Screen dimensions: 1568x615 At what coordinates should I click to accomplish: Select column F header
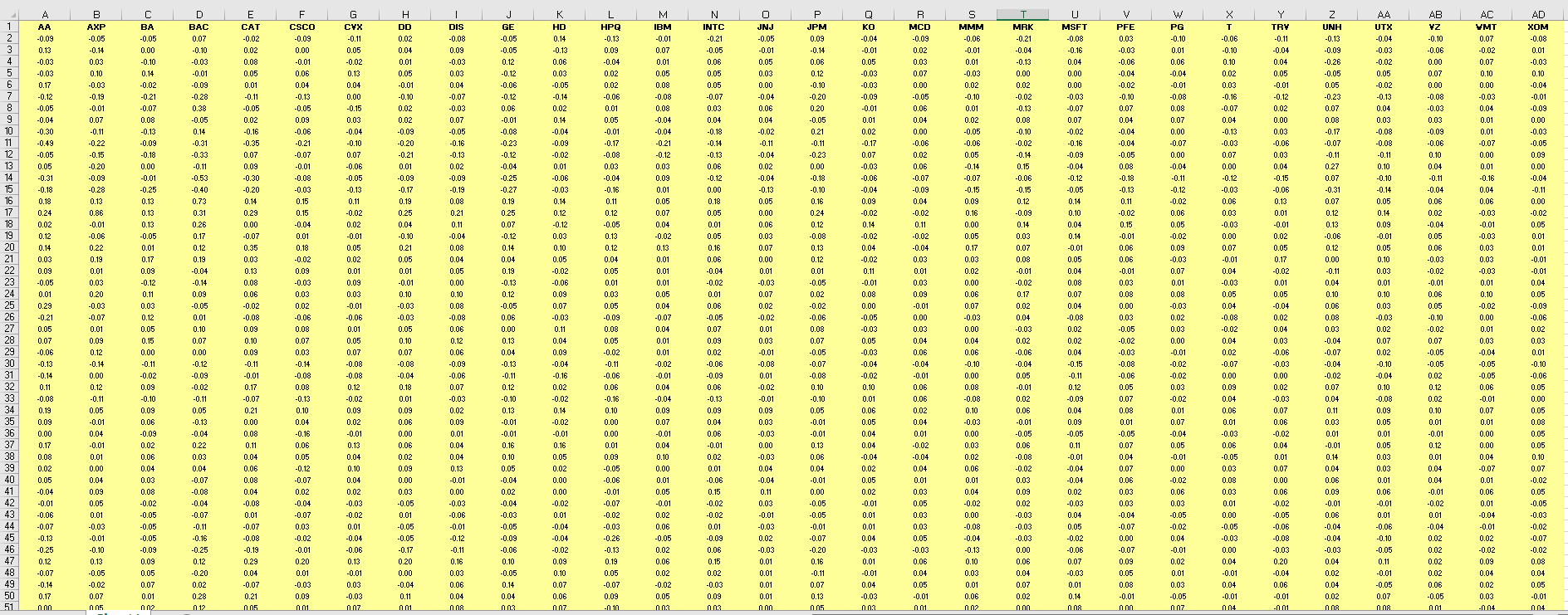pyautogui.click(x=302, y=14)
